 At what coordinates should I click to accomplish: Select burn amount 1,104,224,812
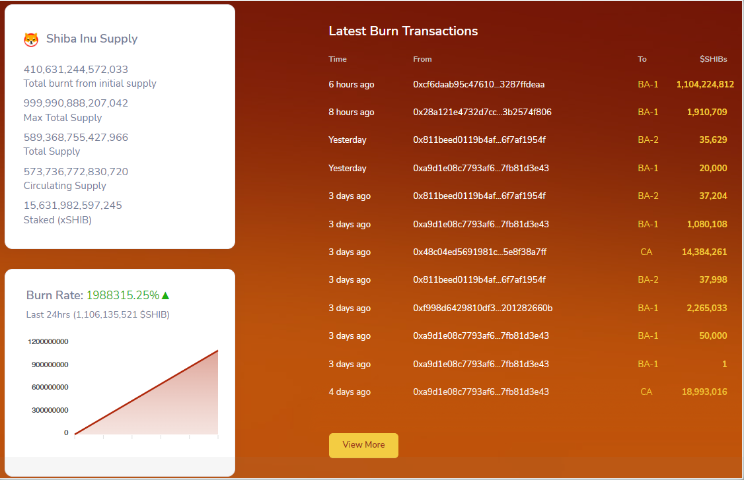click(x=705, y=84)
